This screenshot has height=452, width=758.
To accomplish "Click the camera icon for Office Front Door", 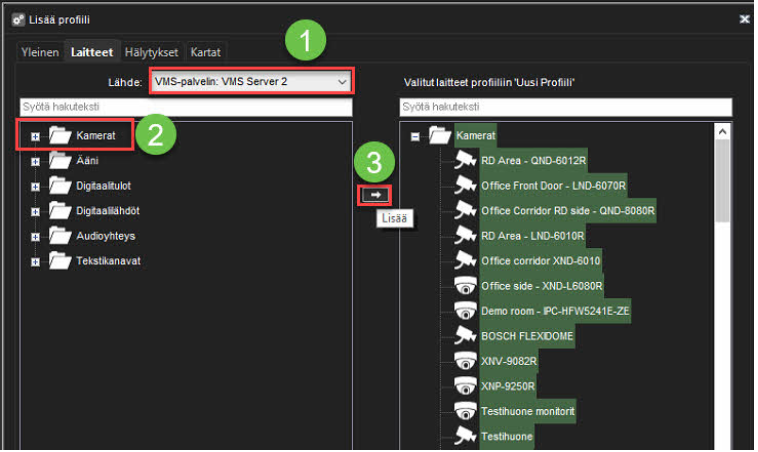I will [465, 185].
